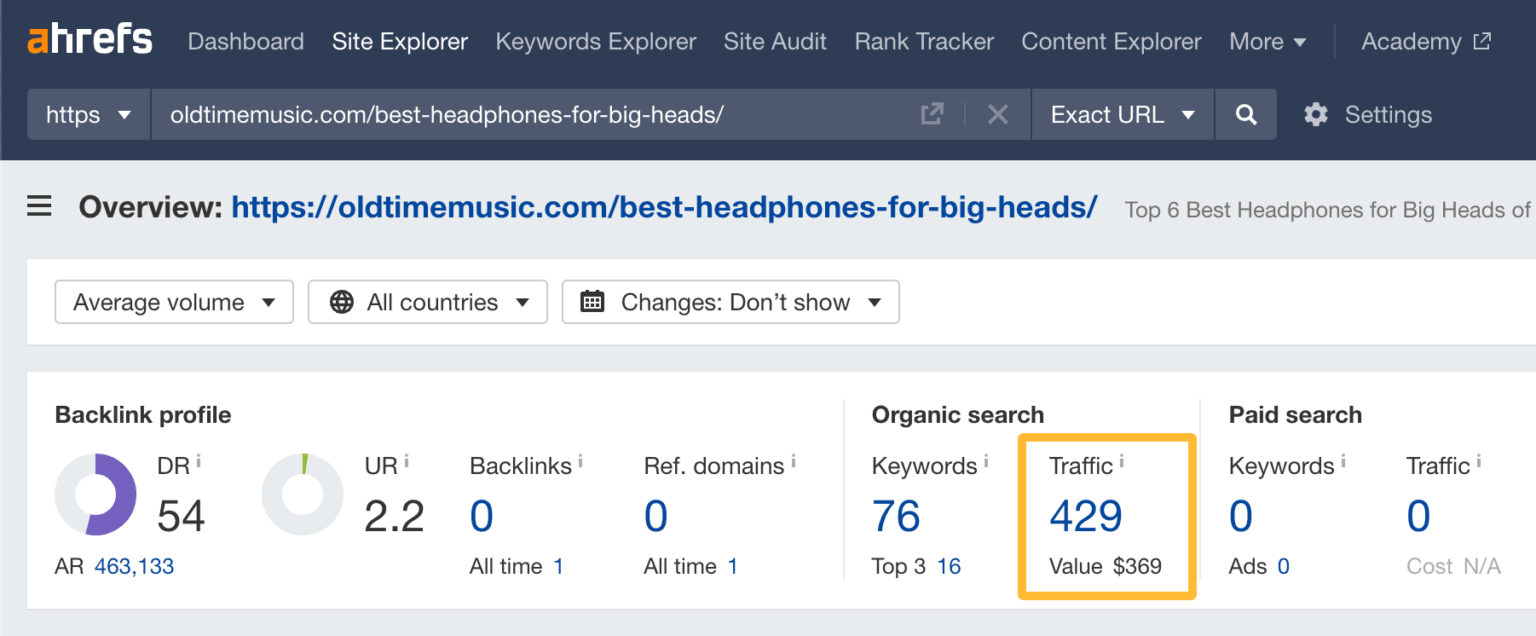Click the info icon next to Backlinks
The height and width of the screenshot is (636, 1536).
[x=580, y=462]
